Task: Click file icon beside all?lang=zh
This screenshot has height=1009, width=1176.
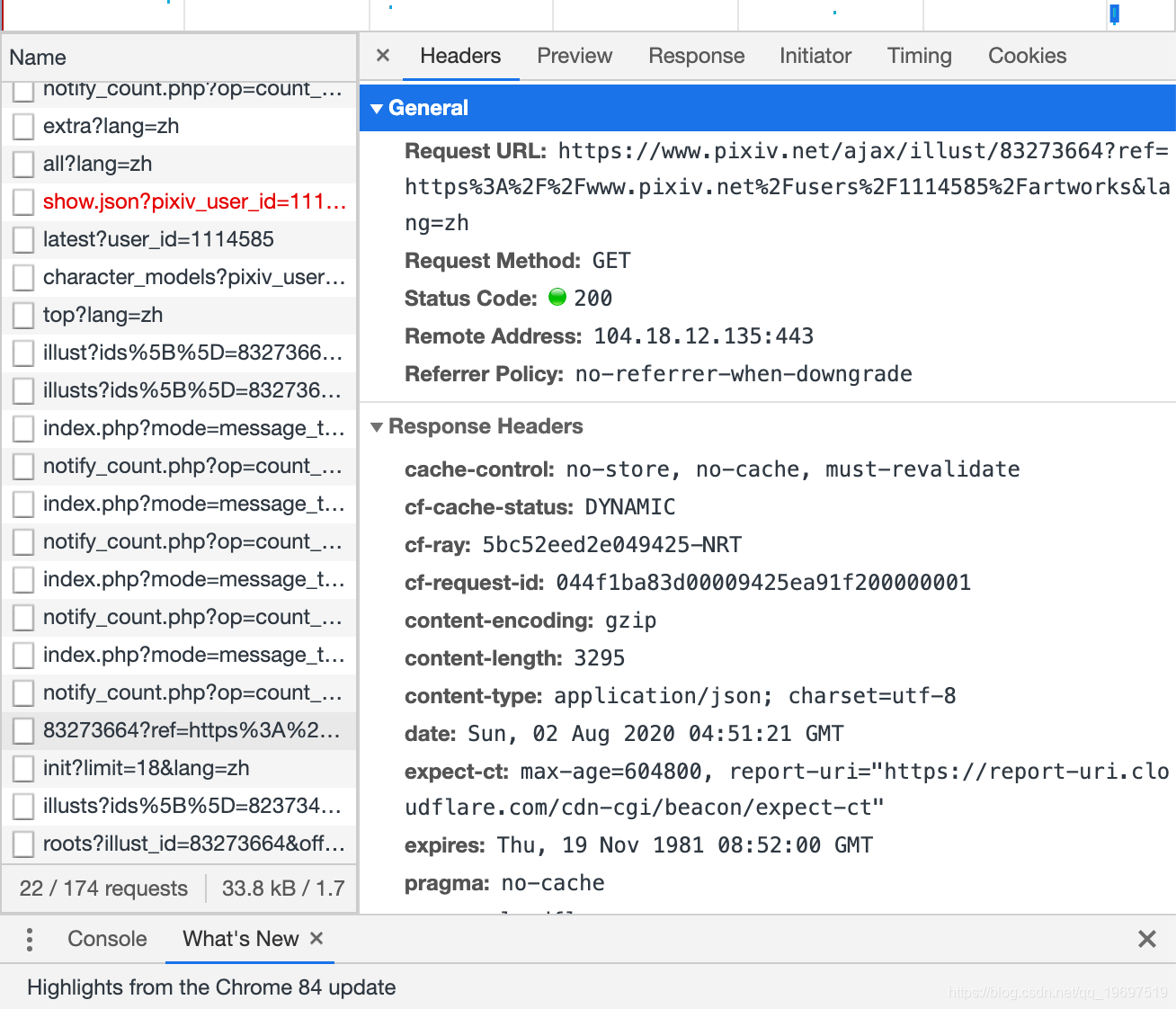Action: [23, 165]
